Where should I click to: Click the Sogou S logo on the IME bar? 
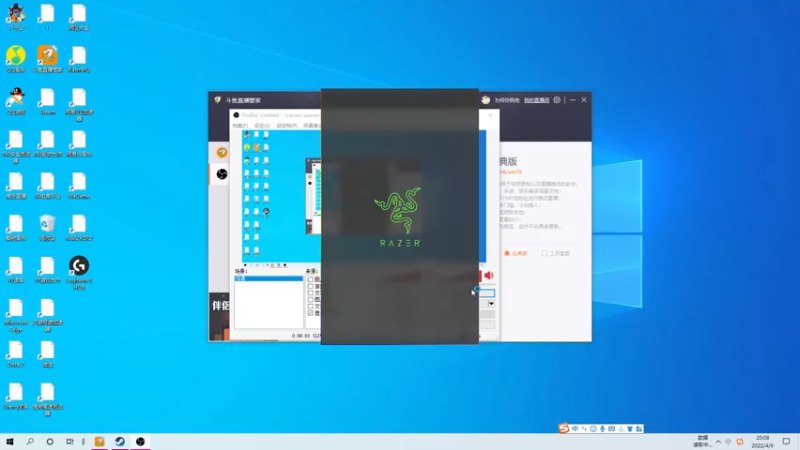pos(563,429)
